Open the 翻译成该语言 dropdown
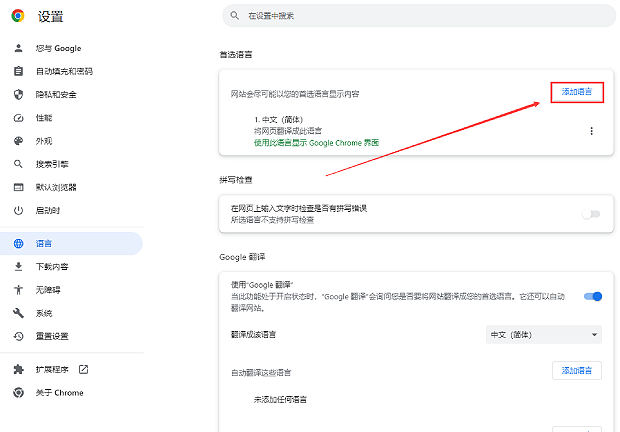This screenshot has width=620, height=432. pos(543,334)
